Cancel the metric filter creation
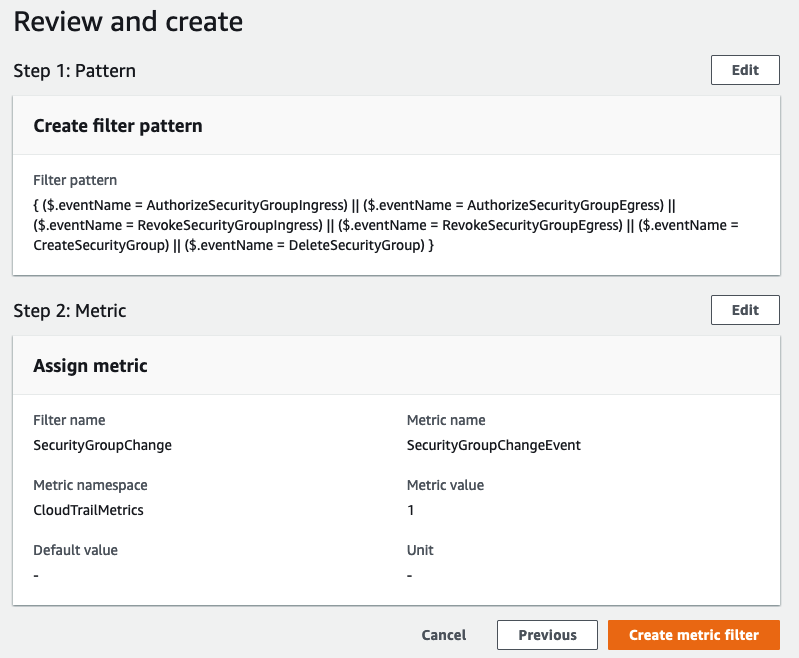 tap(443, 635)
